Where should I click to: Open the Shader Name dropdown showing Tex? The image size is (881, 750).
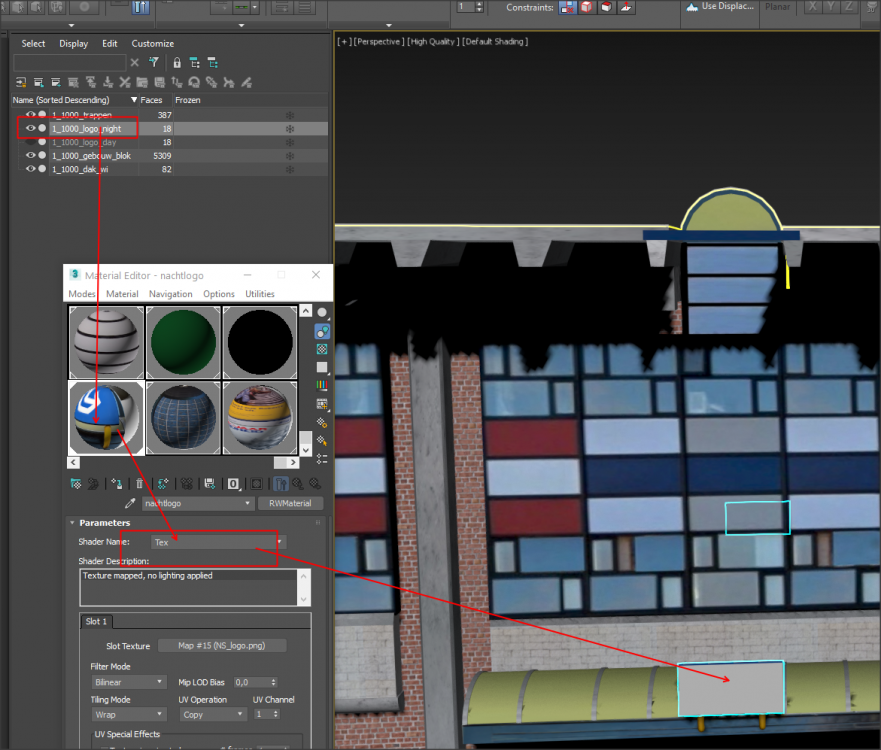click(218, 542)
